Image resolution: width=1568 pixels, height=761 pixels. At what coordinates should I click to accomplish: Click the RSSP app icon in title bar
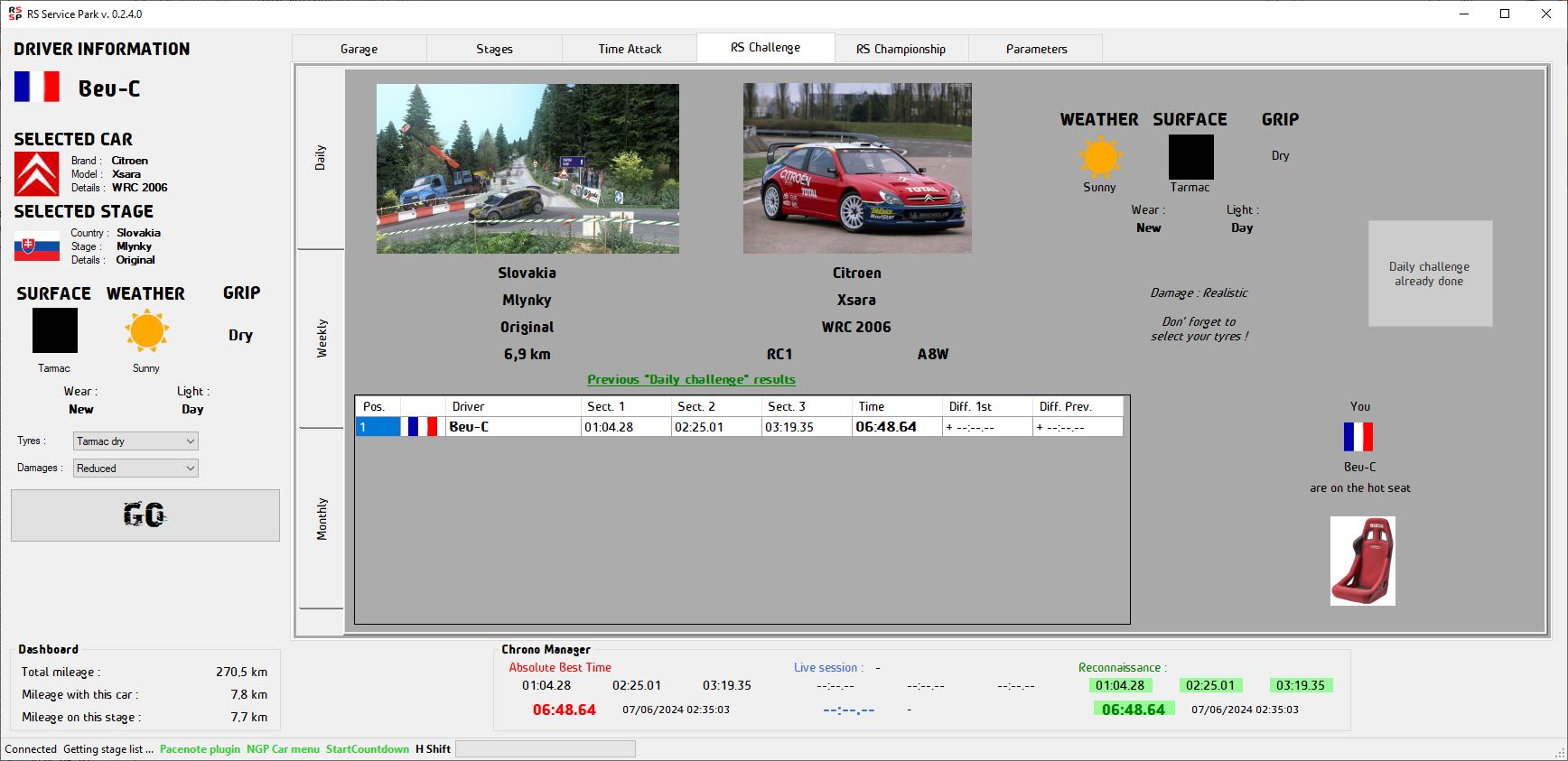14,14
